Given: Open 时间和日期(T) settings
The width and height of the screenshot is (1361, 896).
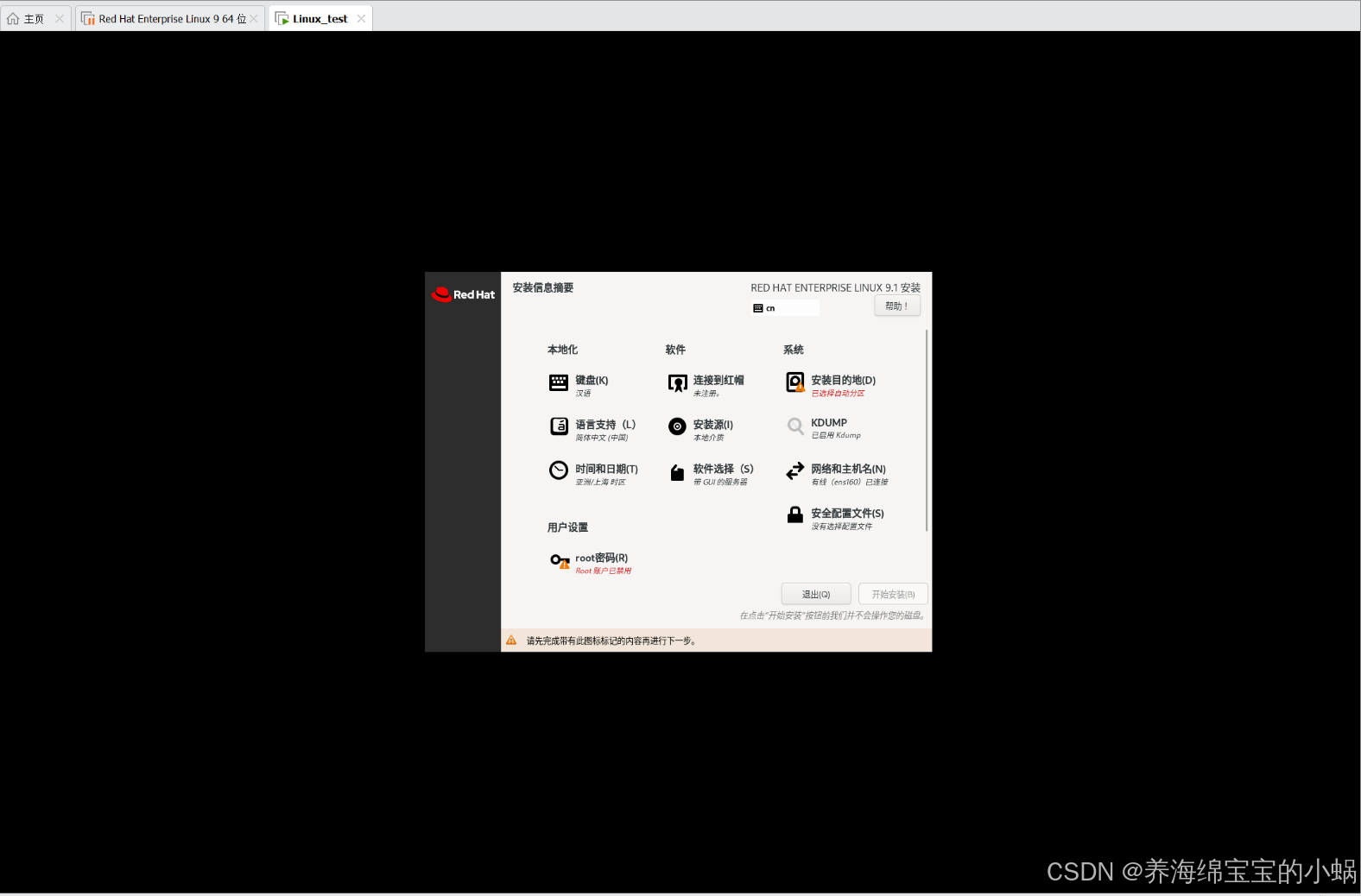Looking at the screenshot, I should pyautogui.click(x=606, y=469).
